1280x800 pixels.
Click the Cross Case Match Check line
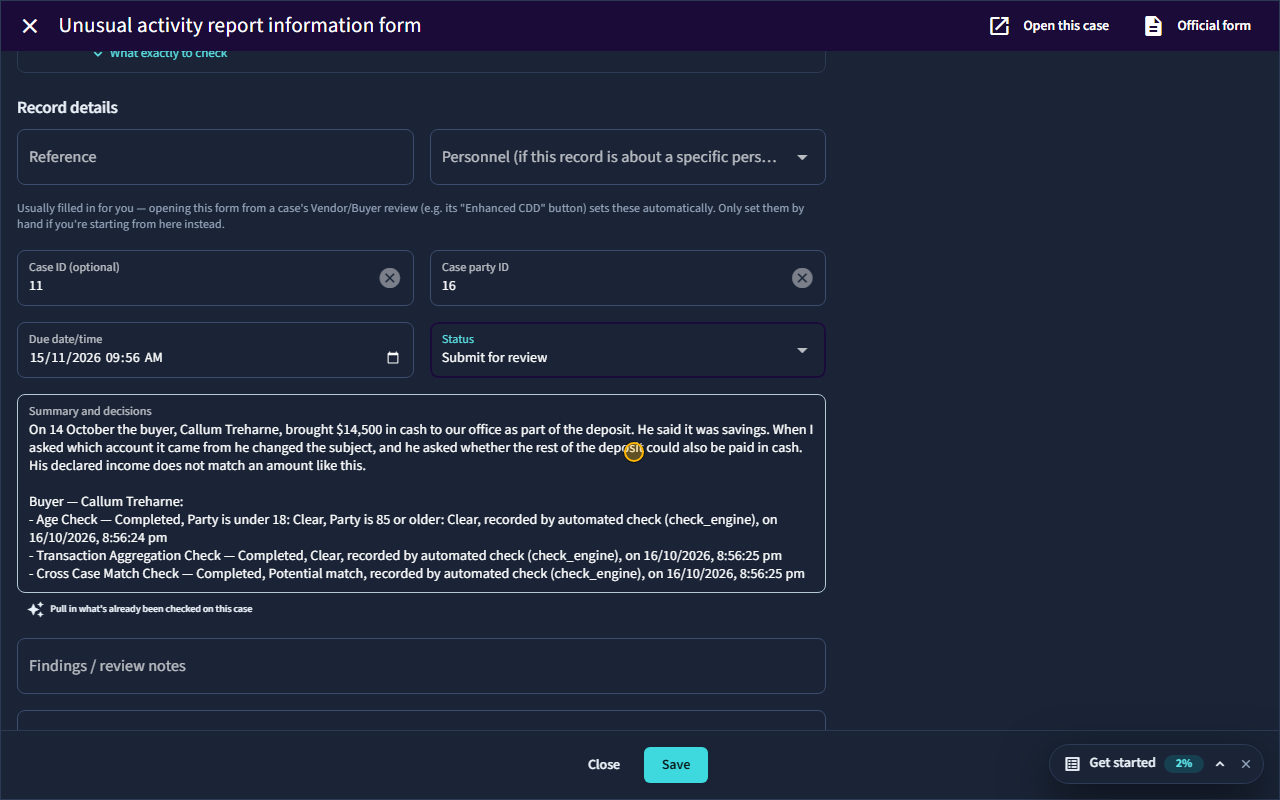click(x=417, y=574)
